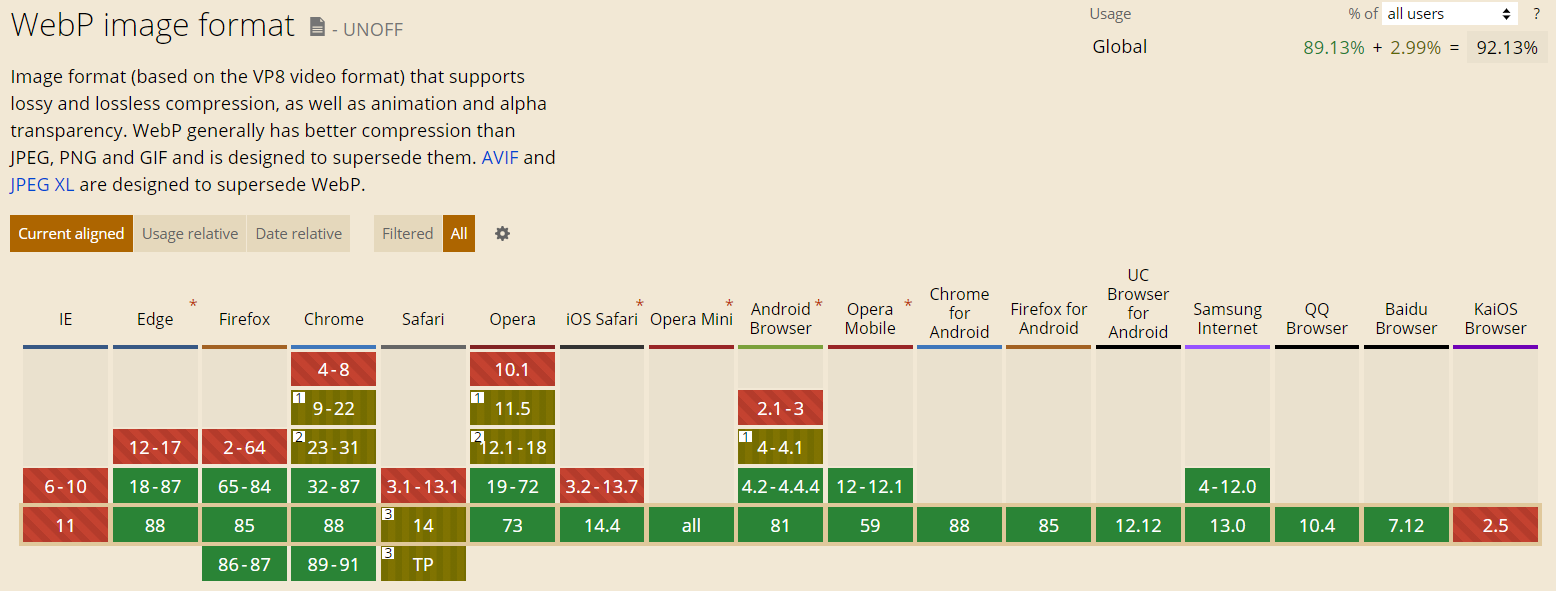Open the settings gear icon
1557x592 pixels.
(503, 233)
